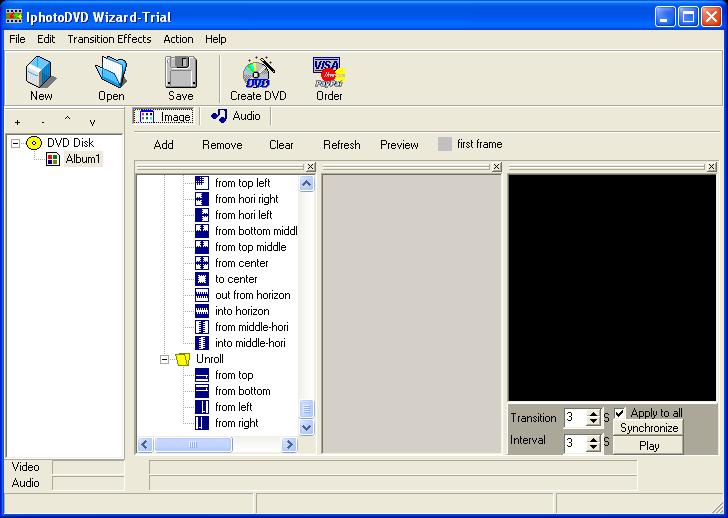Collapse the DVD Disk tree node
728x518 pixels.
click(17, 143)
